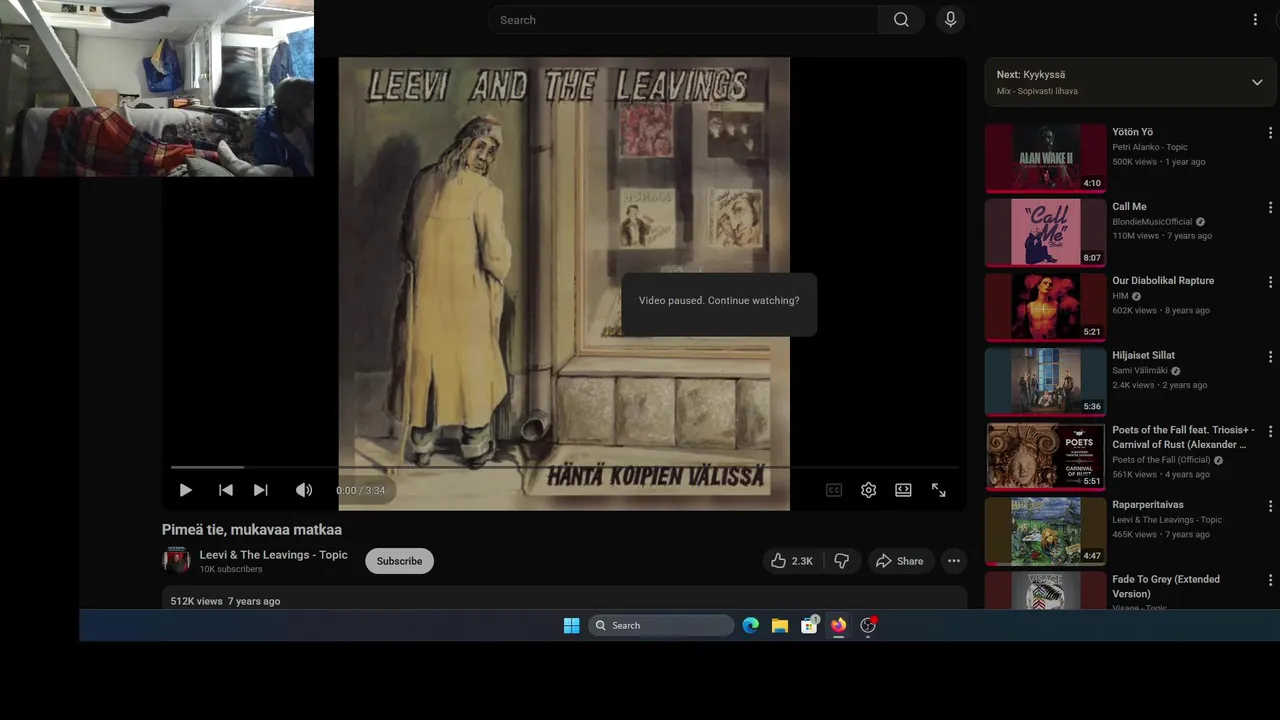Switch to theater mode
Image resolution: width=1280 pixels, height=720 pixels.
pos(903,490)
